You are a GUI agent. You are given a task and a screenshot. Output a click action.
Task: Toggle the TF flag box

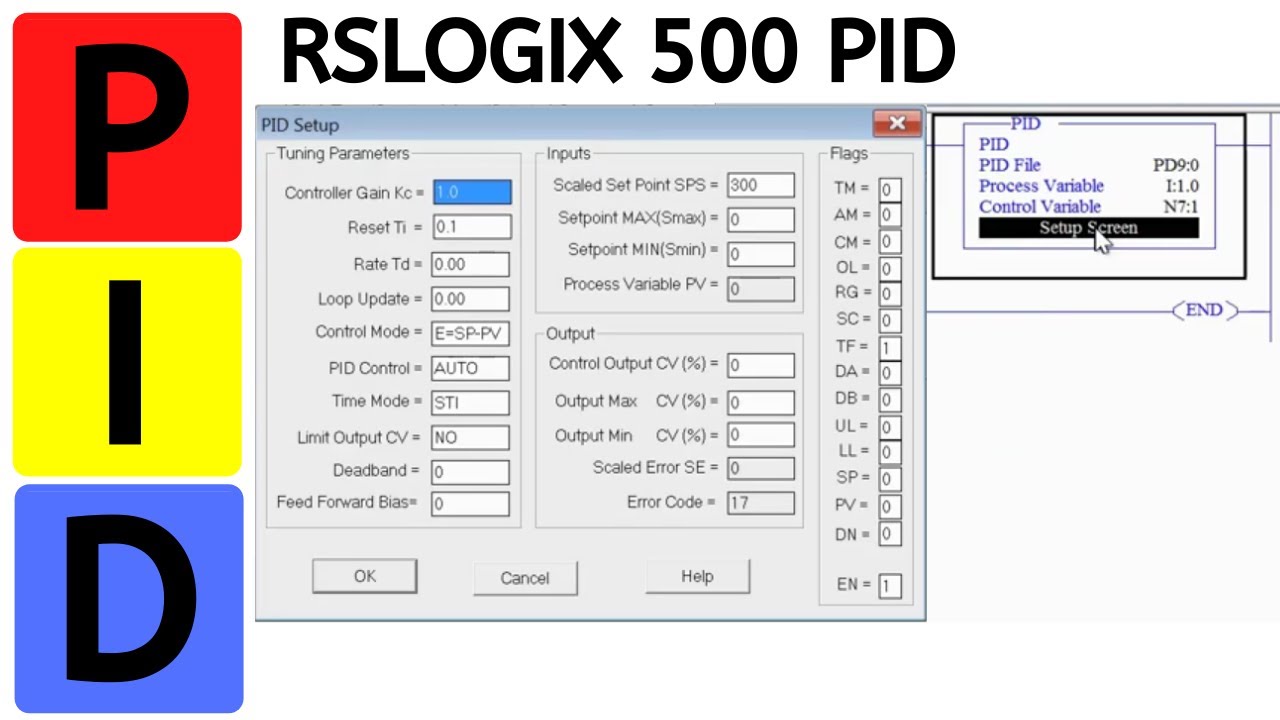click(x=890, y=348)
